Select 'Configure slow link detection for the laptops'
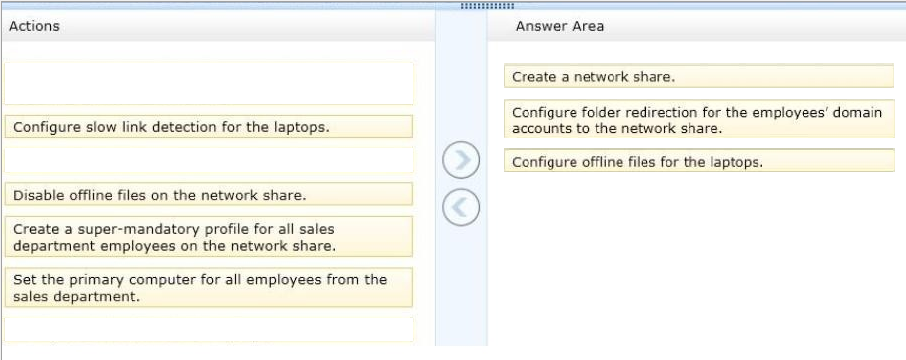 [x=209, y=127]
